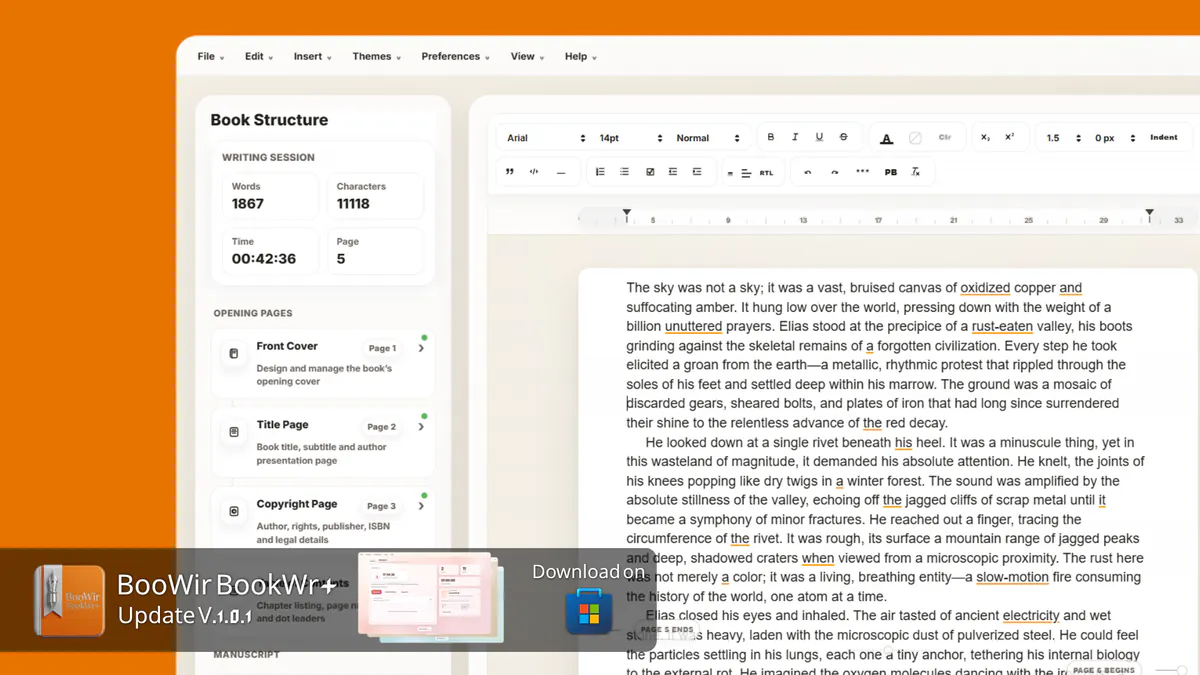
Task: Toggle underline formatting in the toolbar
Action: click(819, 137)
